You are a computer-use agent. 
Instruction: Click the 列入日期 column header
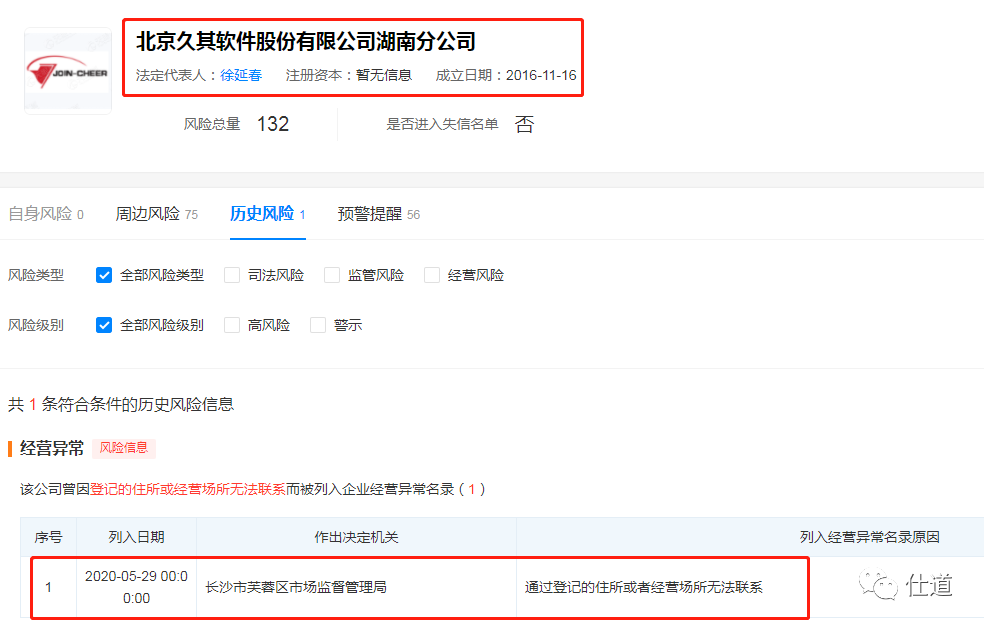(x=136, y=537)
